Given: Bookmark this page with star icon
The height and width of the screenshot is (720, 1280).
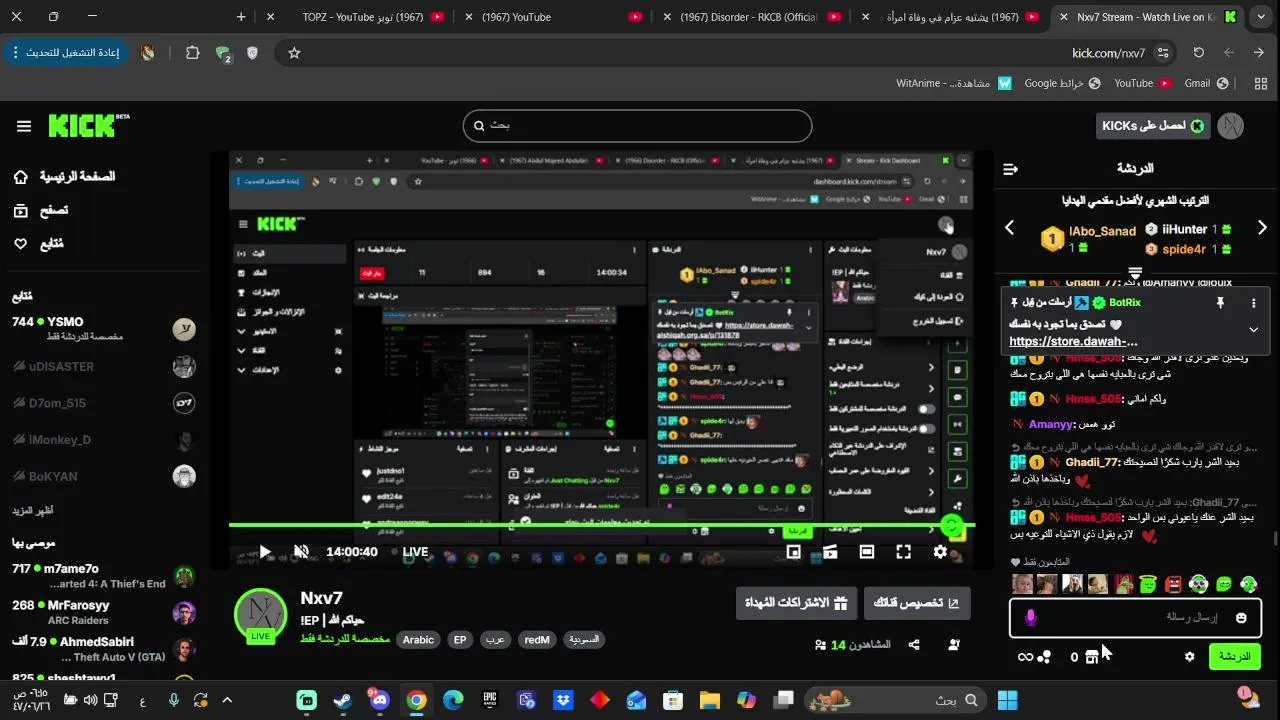Looking at the screenshot, I should (294, 53).
